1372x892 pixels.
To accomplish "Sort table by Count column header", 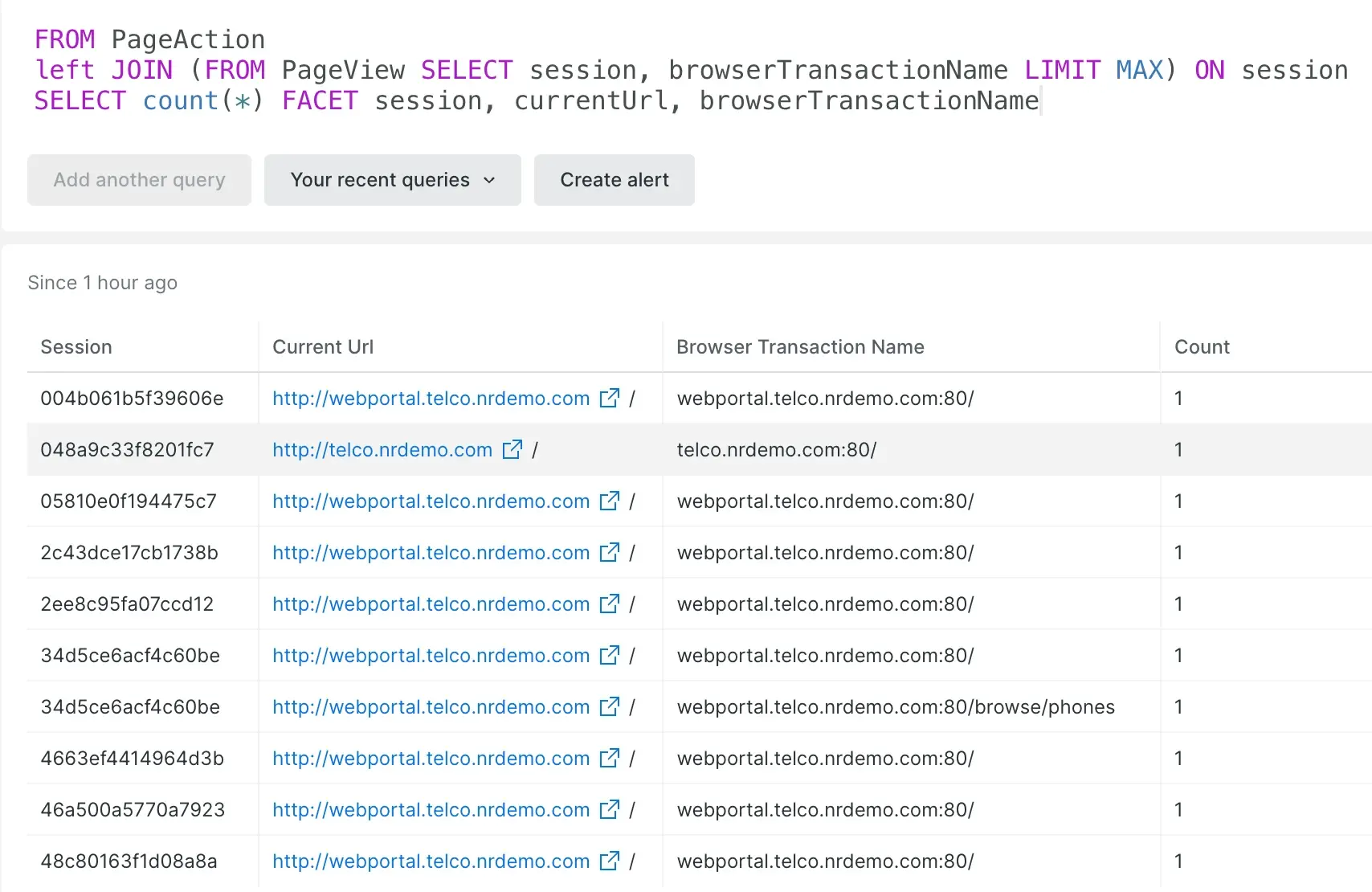I will (1202, 347).
